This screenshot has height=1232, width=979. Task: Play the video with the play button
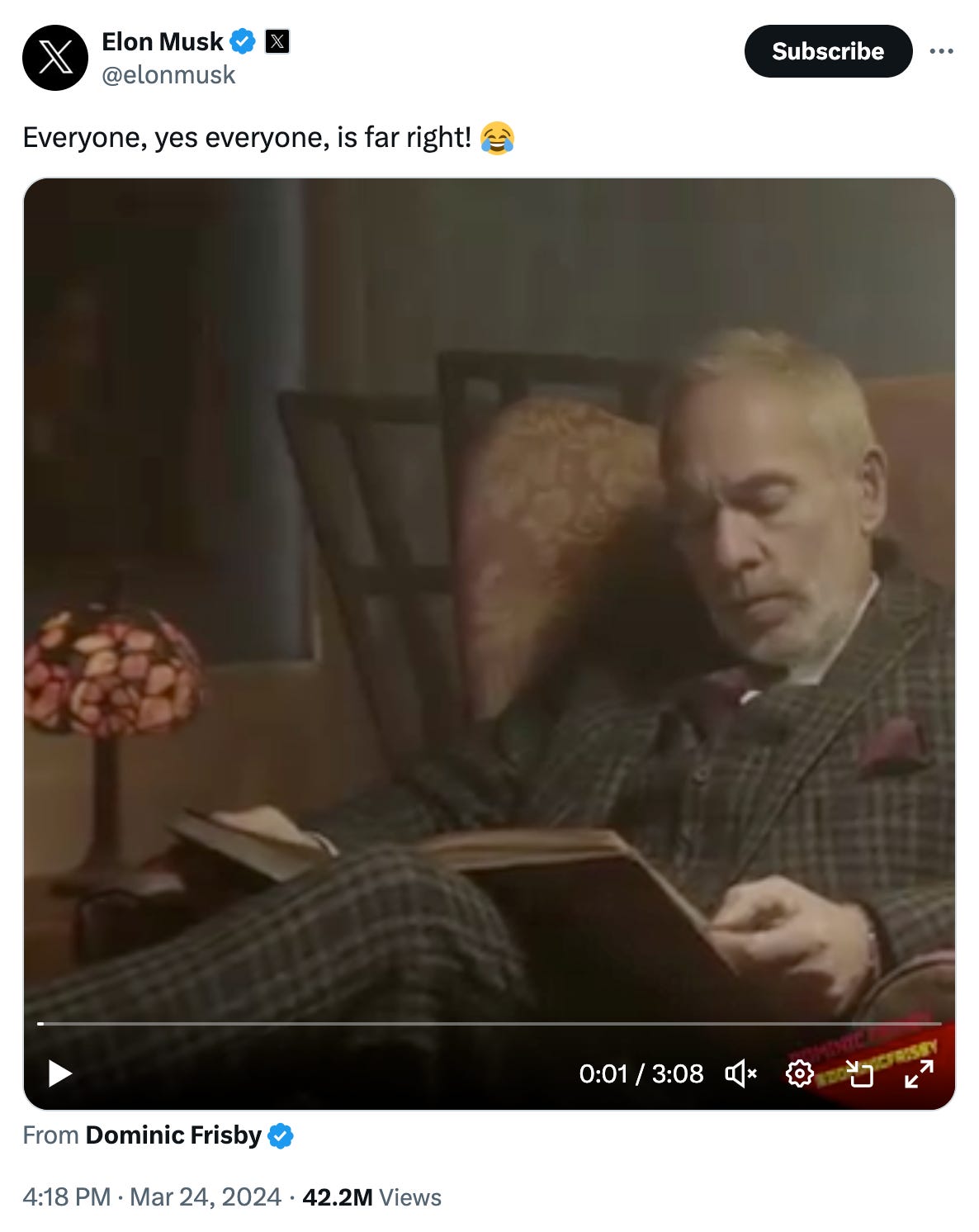tap(59, 1073)
